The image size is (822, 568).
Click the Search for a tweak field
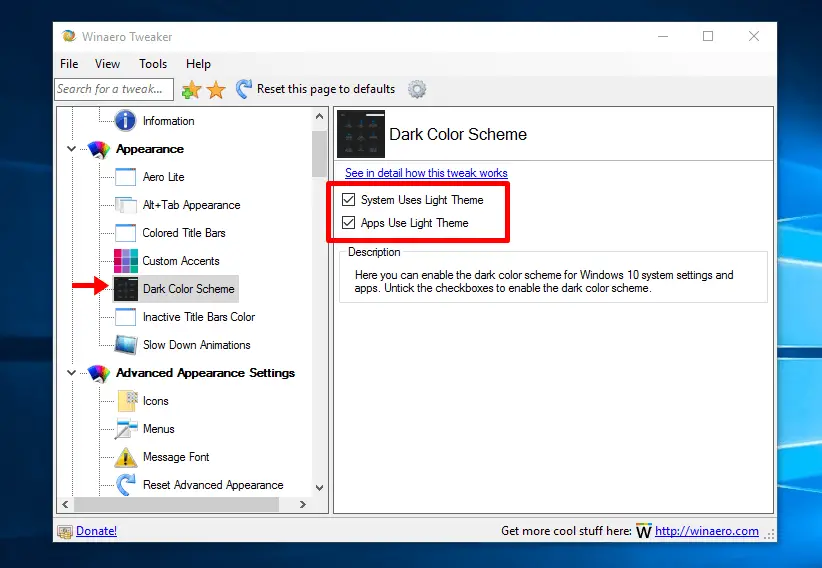114,89
